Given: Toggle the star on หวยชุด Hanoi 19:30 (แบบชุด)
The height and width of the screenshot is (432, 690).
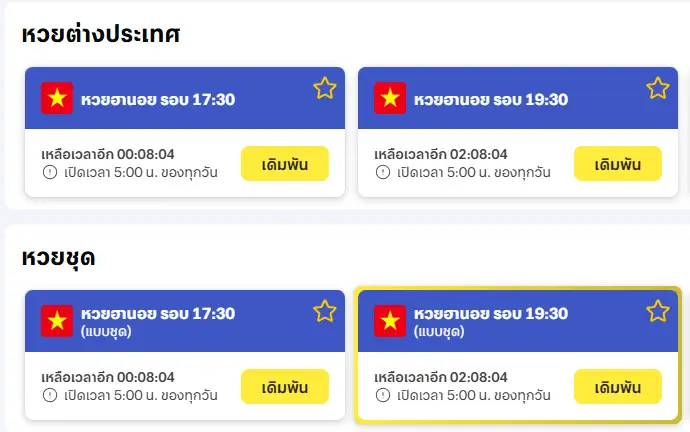Looking at the screenshot, I should pos(657,311).
